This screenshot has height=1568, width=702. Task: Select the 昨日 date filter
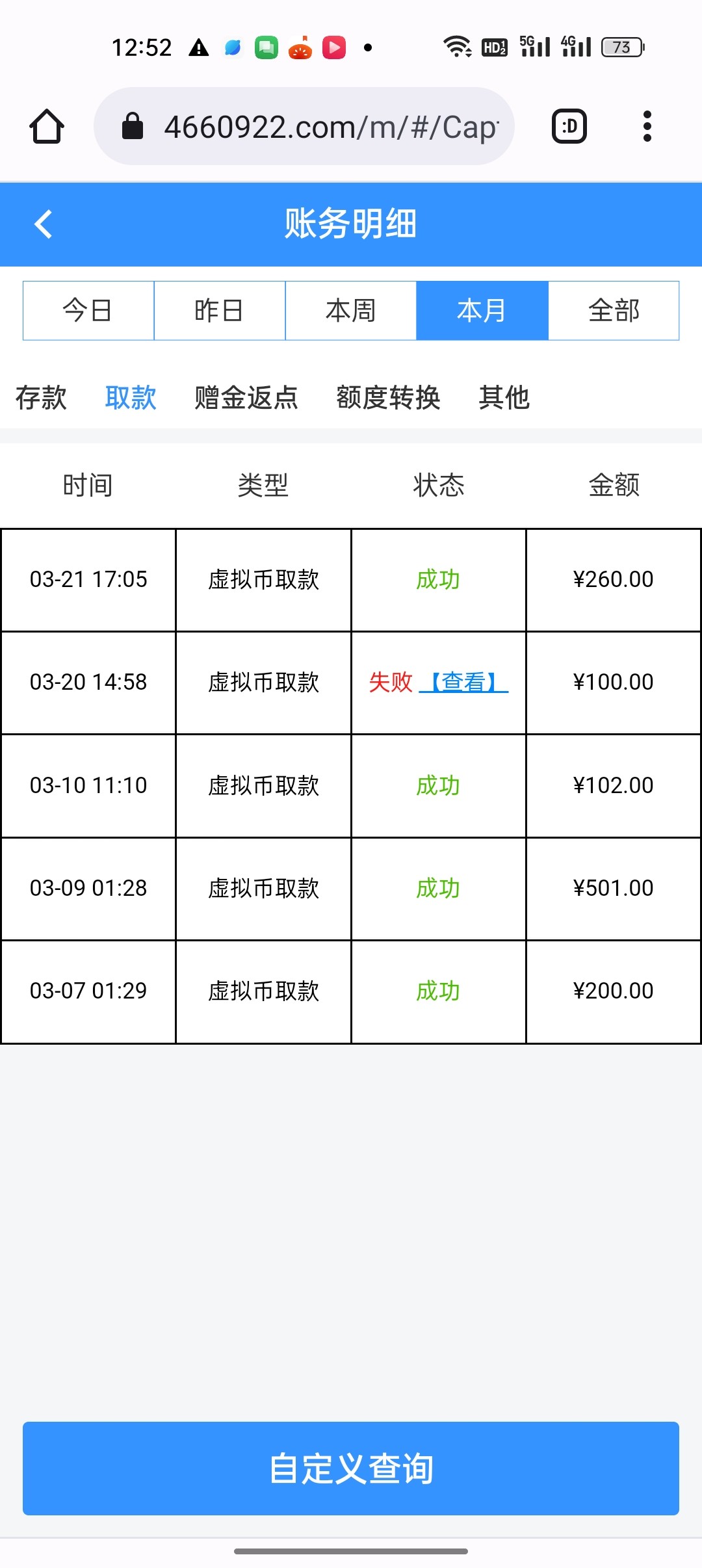(x=220, y=311)
